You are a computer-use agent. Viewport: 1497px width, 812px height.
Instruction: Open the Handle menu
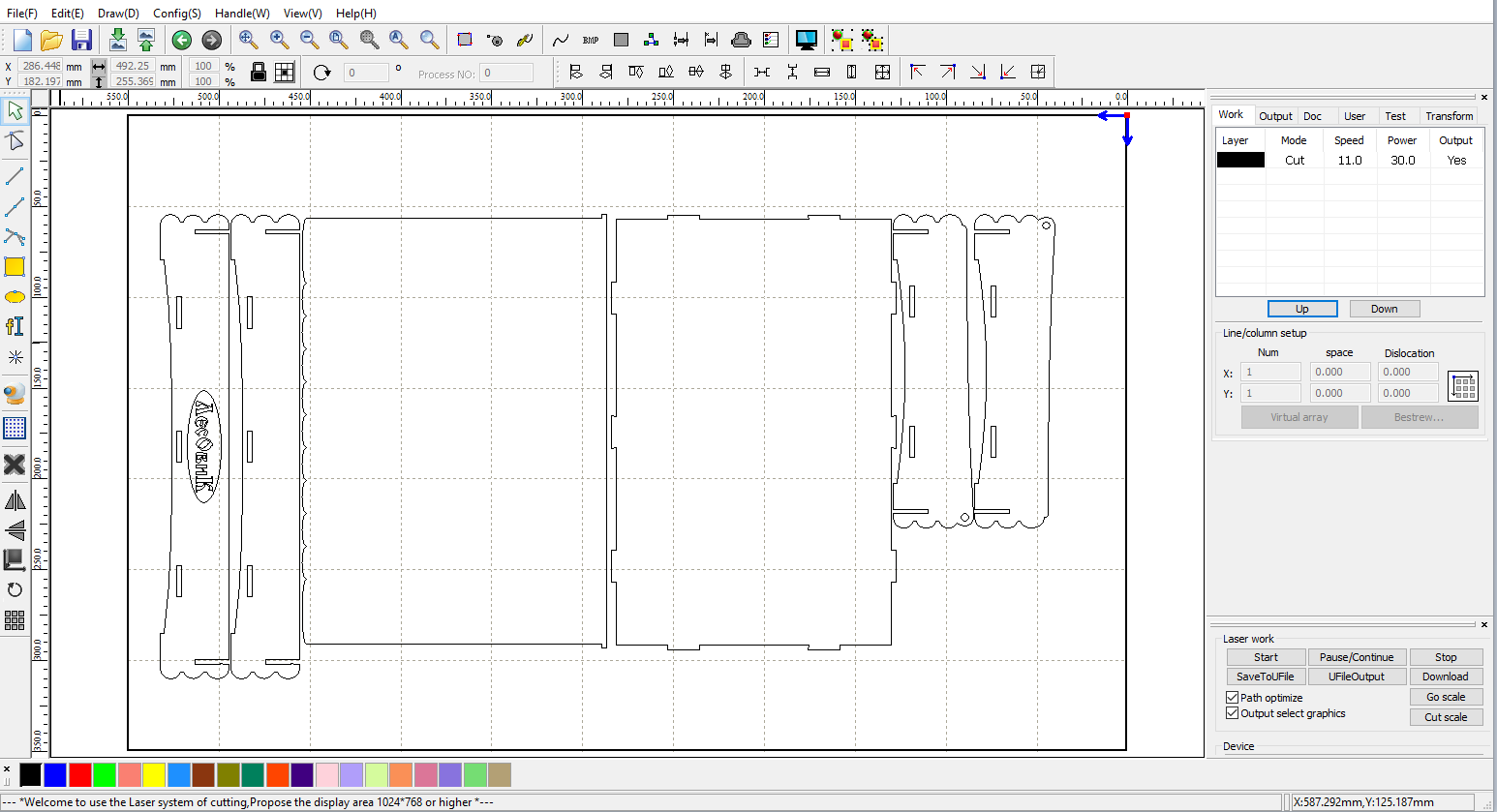[242, 14]
